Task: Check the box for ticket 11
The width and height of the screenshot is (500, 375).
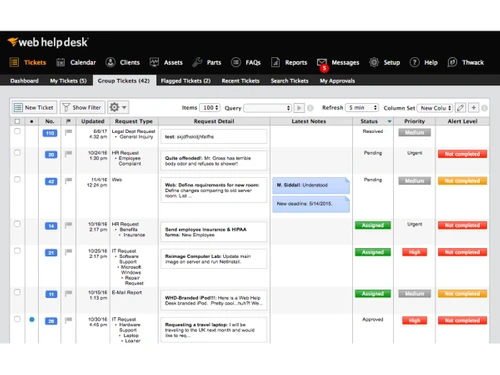Action: 17,292
